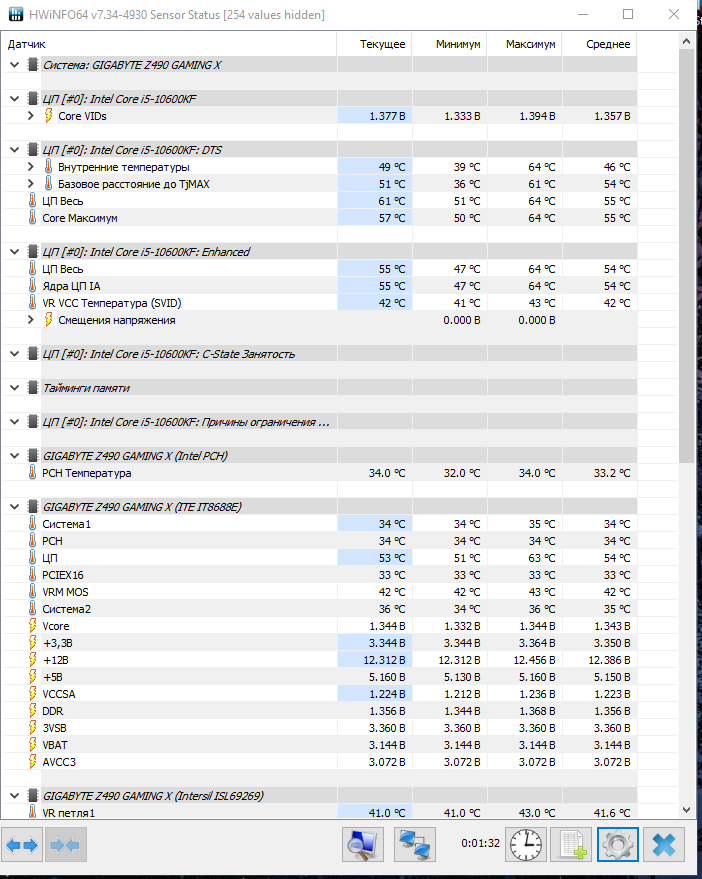Screen dimensions: 702x879
Task: Open sensor settings gear icon
Action: 617,845
